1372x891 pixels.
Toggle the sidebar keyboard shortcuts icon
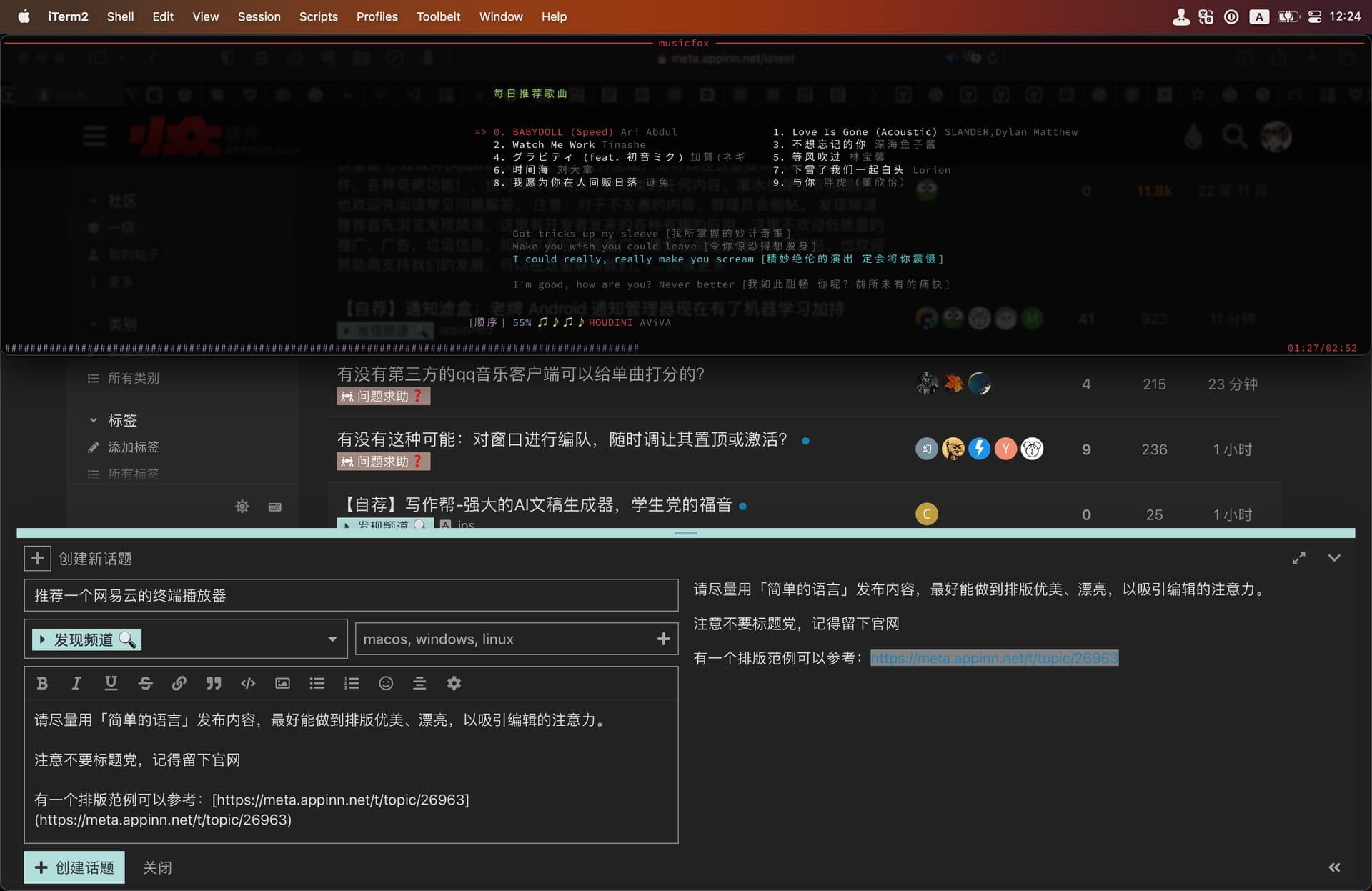click(x=274, y=507)
